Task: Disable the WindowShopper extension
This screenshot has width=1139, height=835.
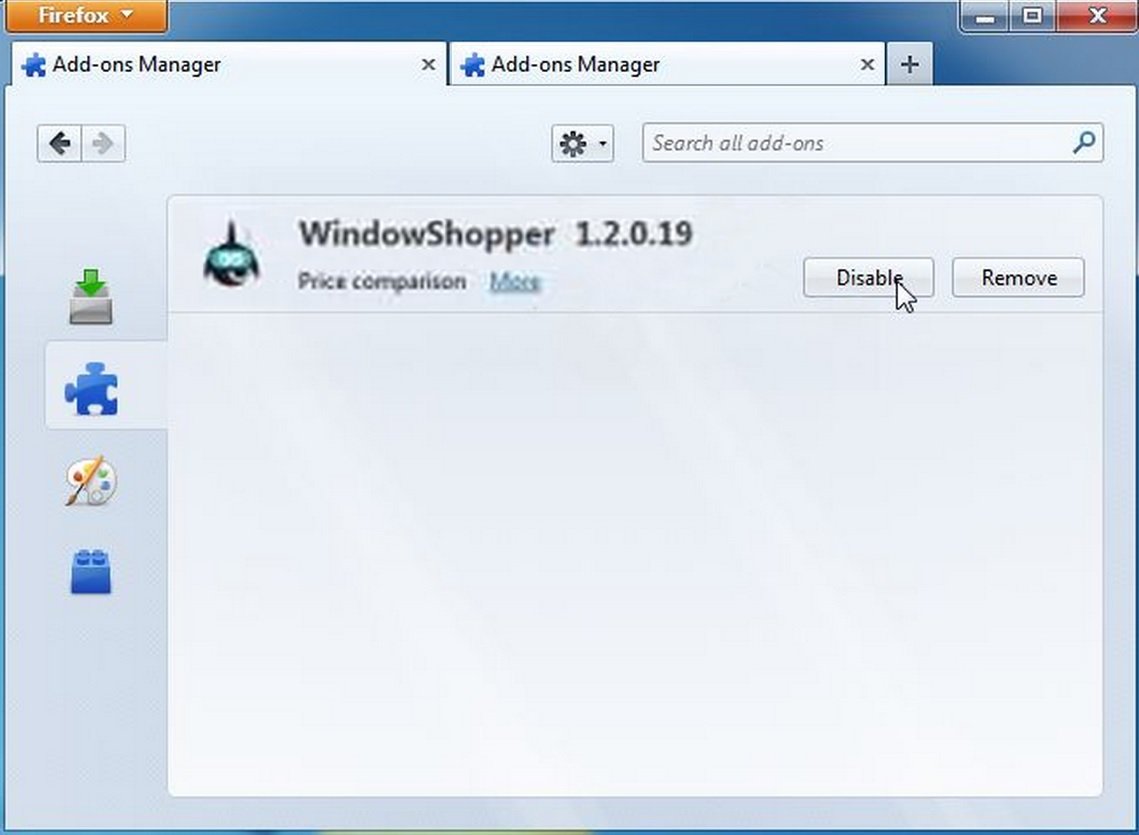Action: pos(868,277)
